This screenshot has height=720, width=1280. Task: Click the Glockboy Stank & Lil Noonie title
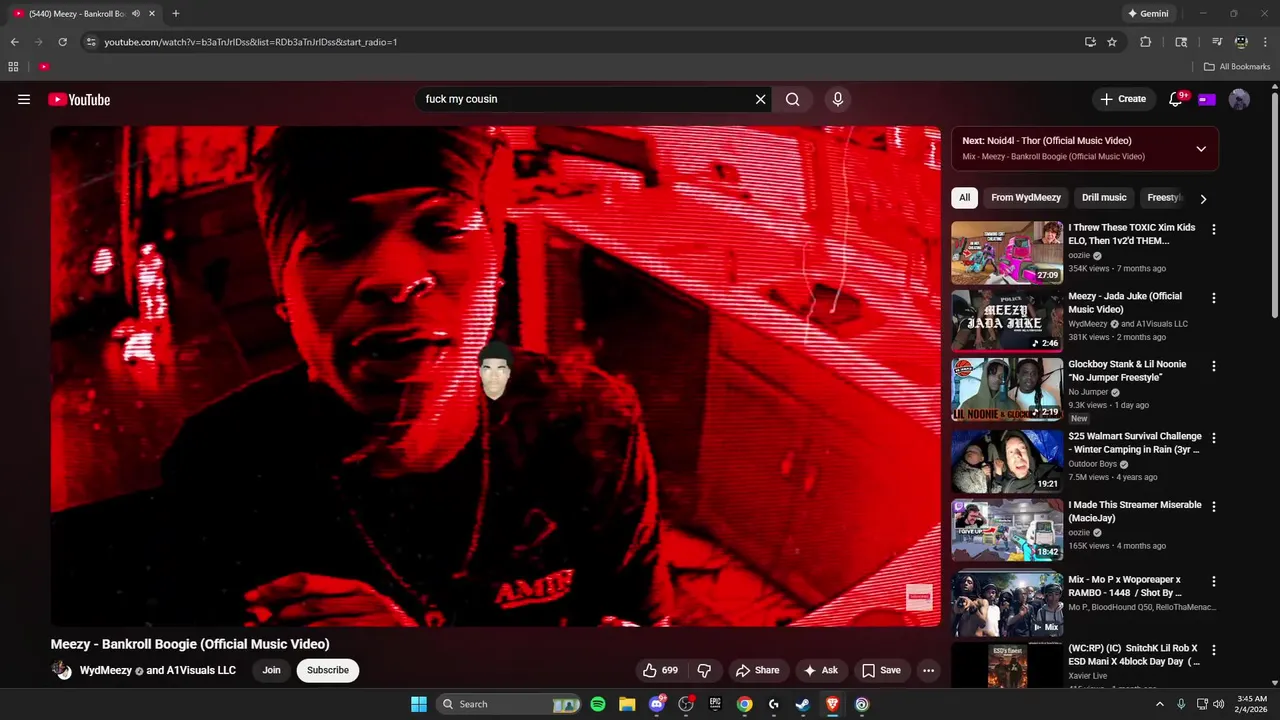[1127, 370]
